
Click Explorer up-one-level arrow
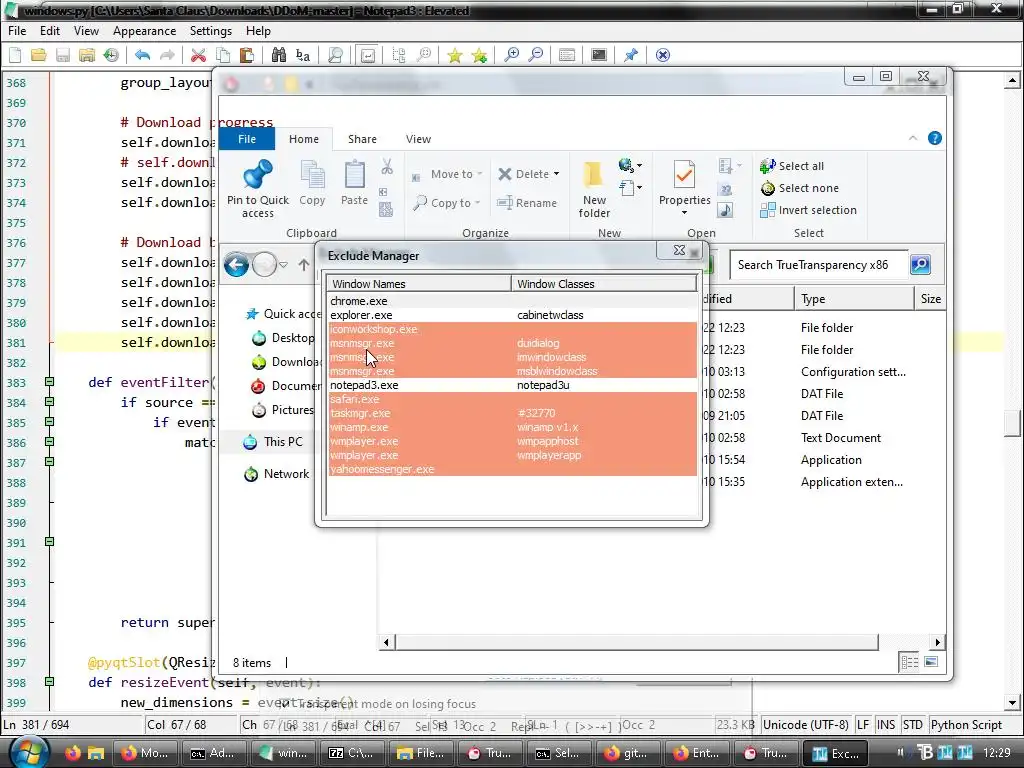point(304,264)
